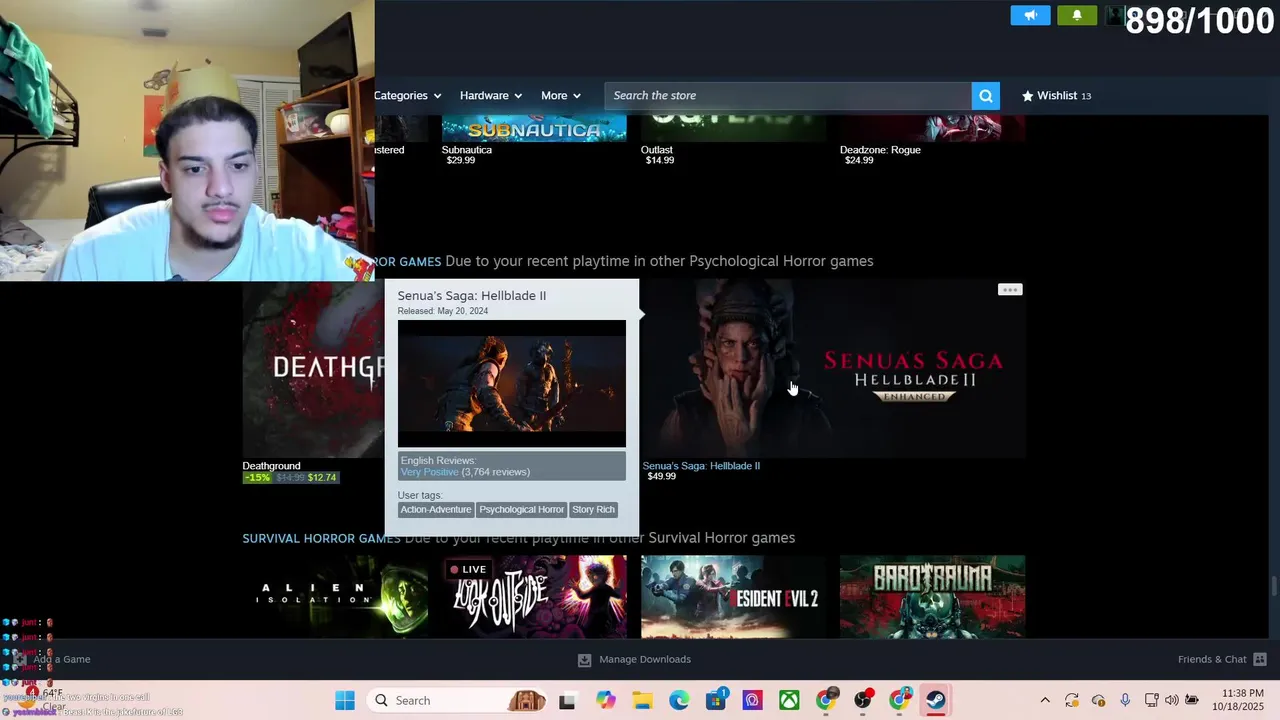The height and width of the screenshot is (720, 1280).
Task: Click Survival Horror Games heading
Action: click(321, 539)
